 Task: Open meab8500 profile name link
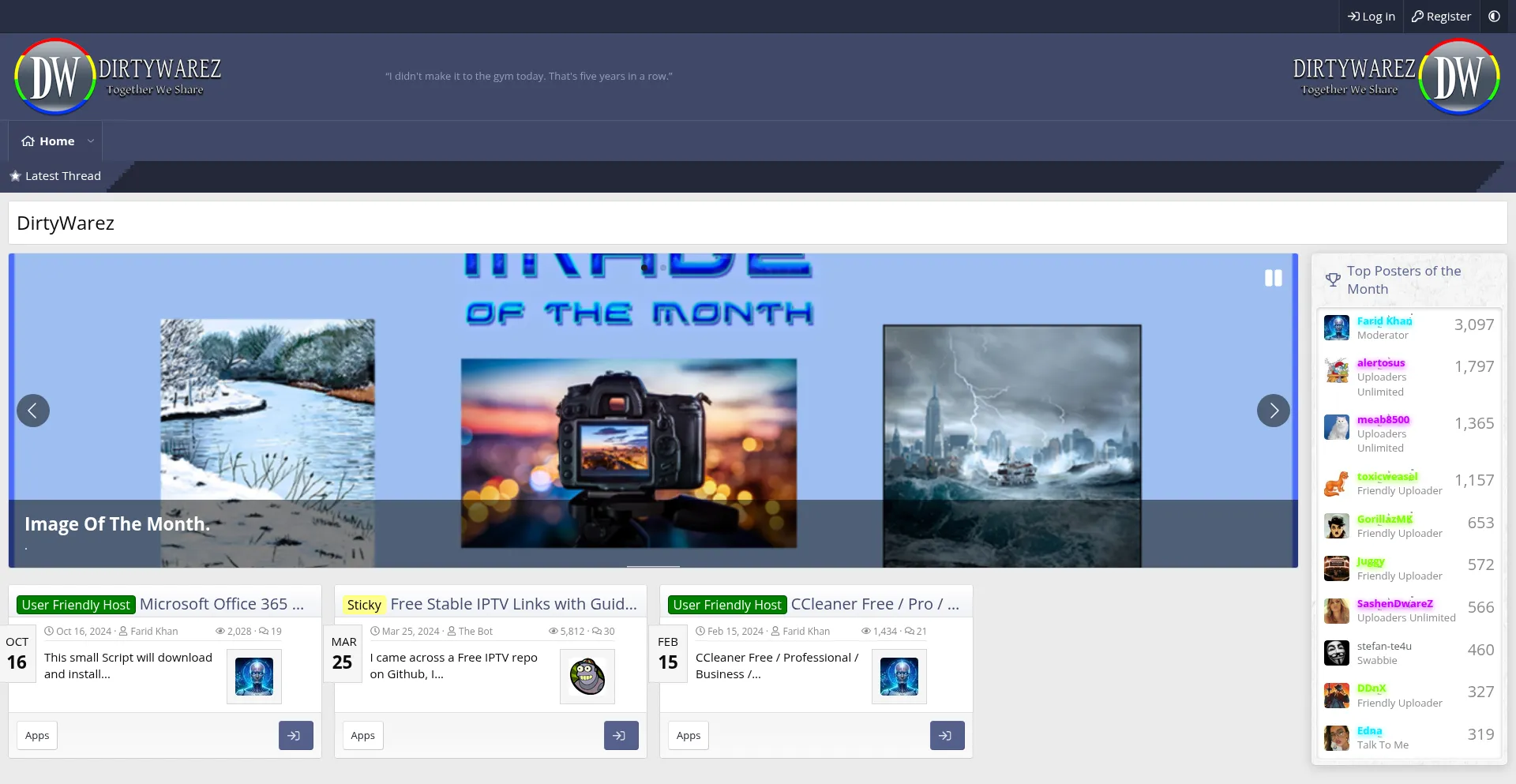pos(1383,420)
